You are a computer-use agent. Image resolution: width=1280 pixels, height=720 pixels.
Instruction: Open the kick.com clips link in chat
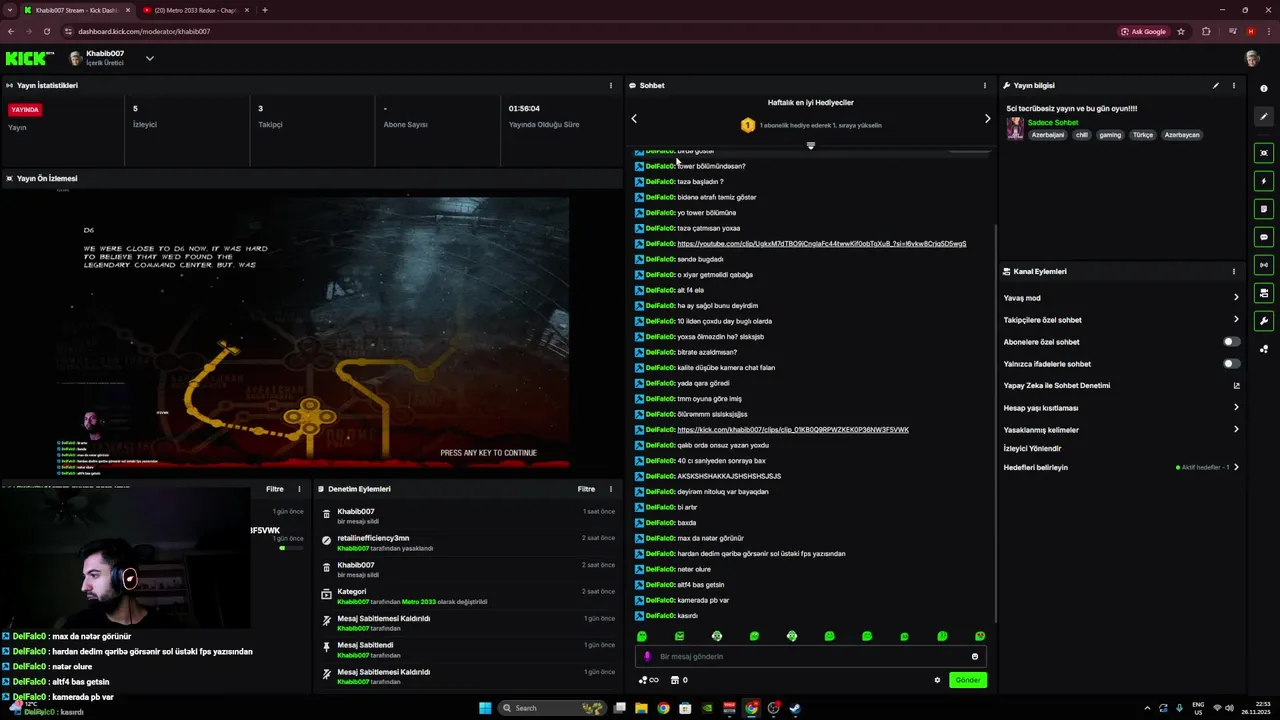(x=793, y=430)
